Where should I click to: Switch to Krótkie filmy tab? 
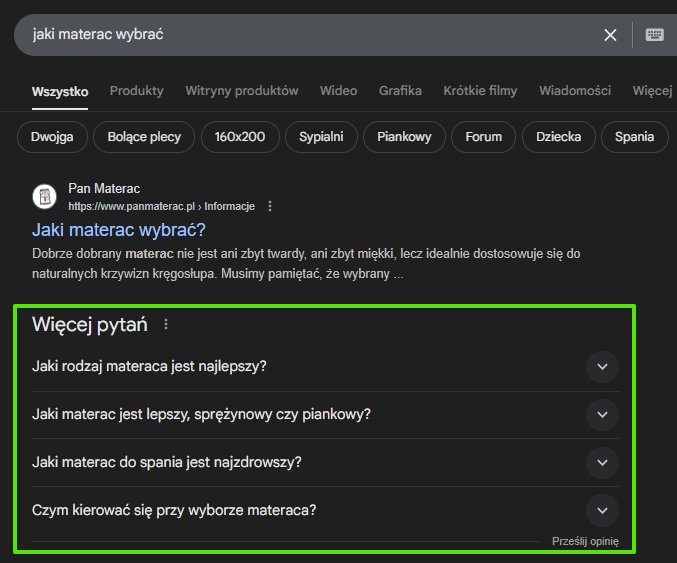pyautogui.click(x=480, y=91)
